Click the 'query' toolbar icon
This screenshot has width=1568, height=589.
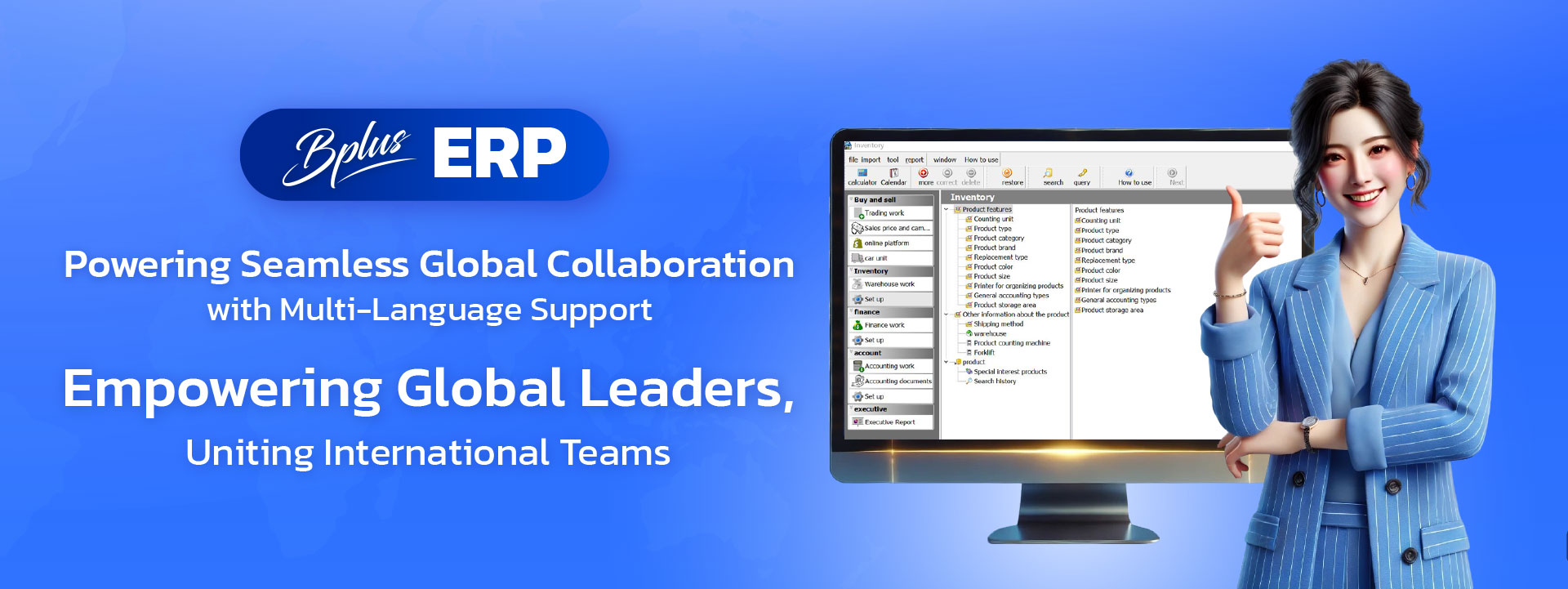click(1082, 173)
